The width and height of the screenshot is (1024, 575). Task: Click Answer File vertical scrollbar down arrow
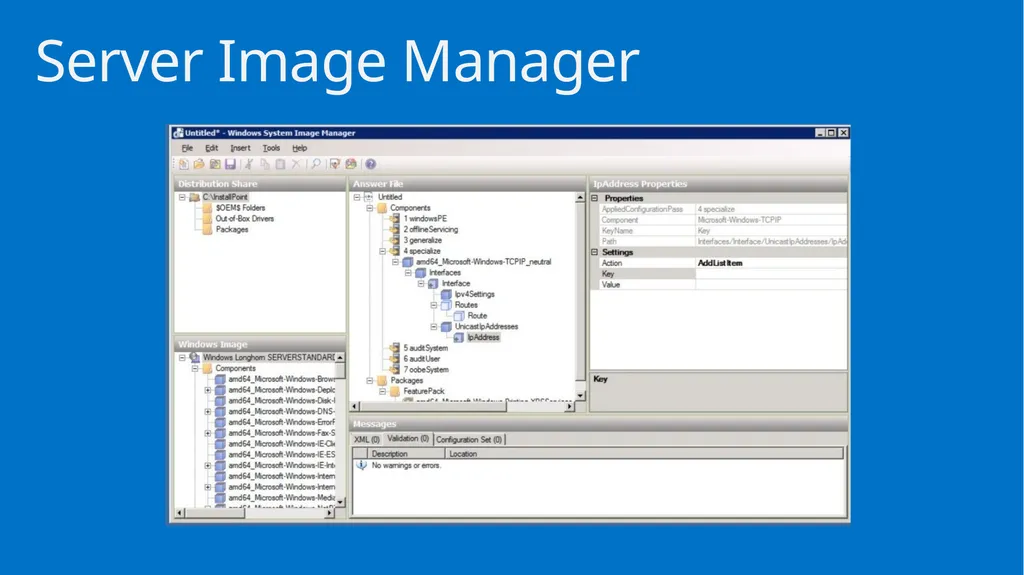[580, 395]
